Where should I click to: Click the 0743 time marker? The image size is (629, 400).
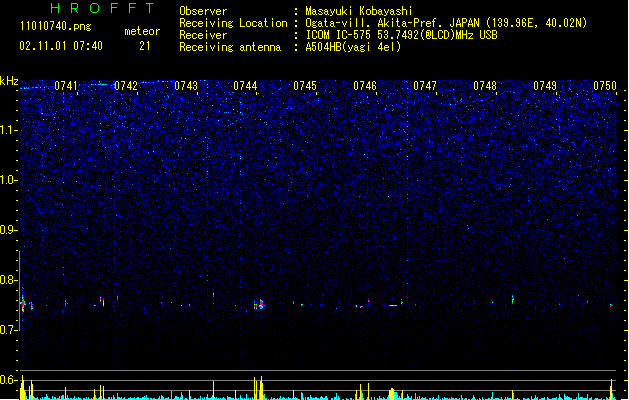[x=186, y=86]
